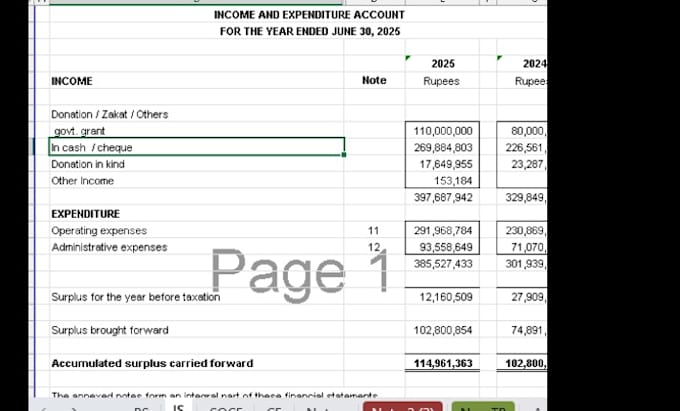This screenshot has height=411, width=680.
Task: Select the 2024 column's 74,891 brought forward value
Action: click(x=522, y=330)
